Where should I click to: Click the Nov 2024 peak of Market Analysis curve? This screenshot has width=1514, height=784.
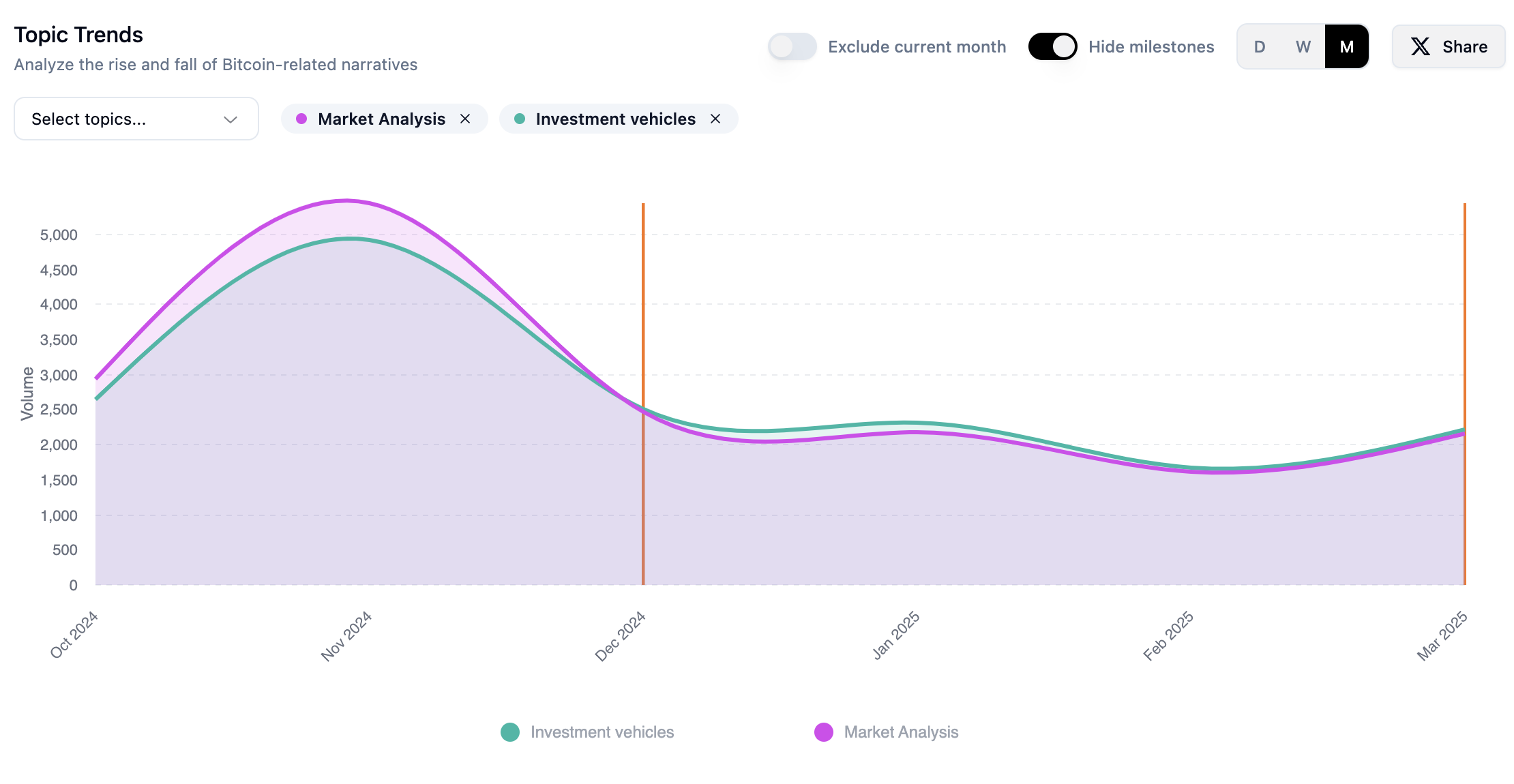click(x=346, y=200)
